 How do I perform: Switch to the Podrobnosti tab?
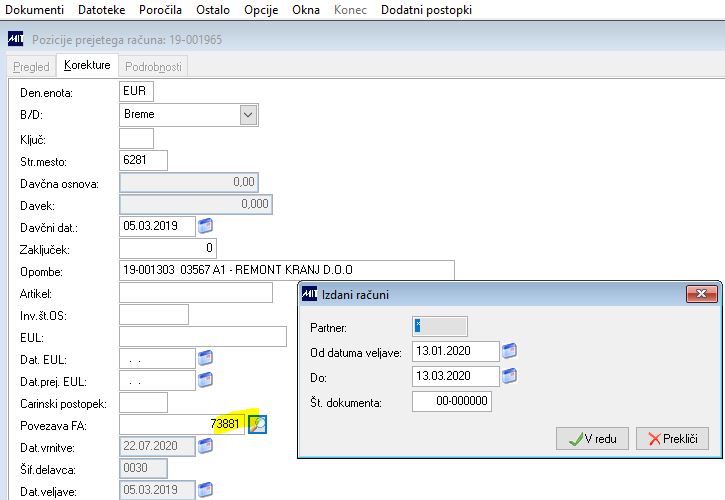[153, 67]
